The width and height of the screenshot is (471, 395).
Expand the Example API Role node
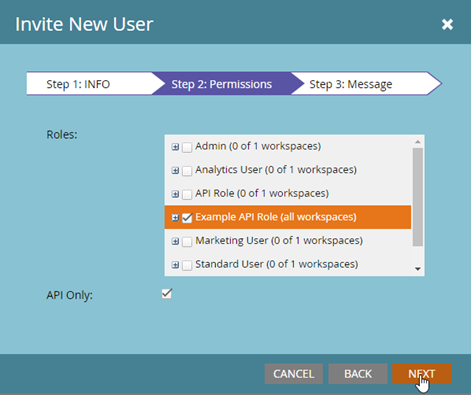tap(175, 218)
